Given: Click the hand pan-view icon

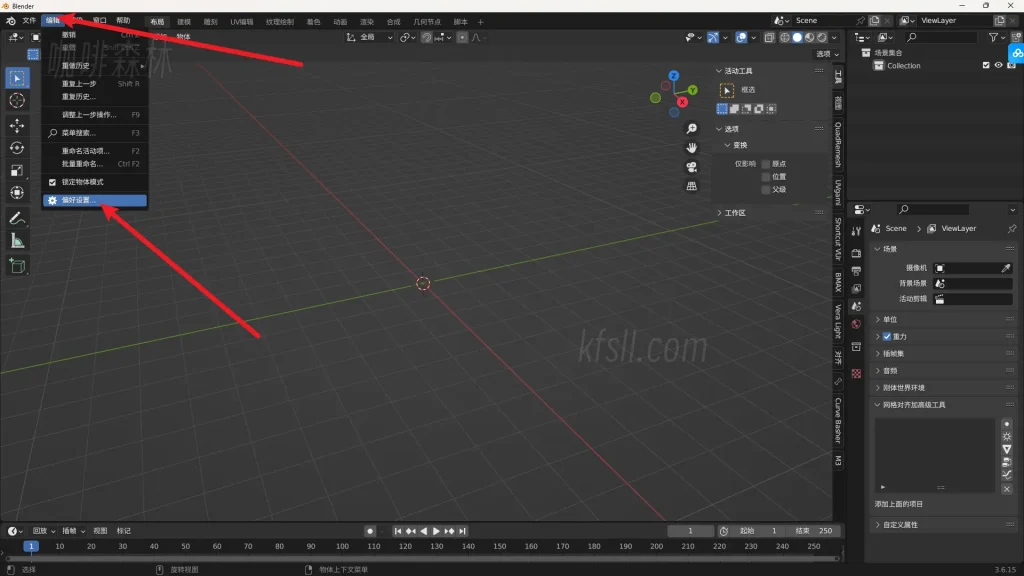Looking at the screenshot, I should tap(691, 148).
